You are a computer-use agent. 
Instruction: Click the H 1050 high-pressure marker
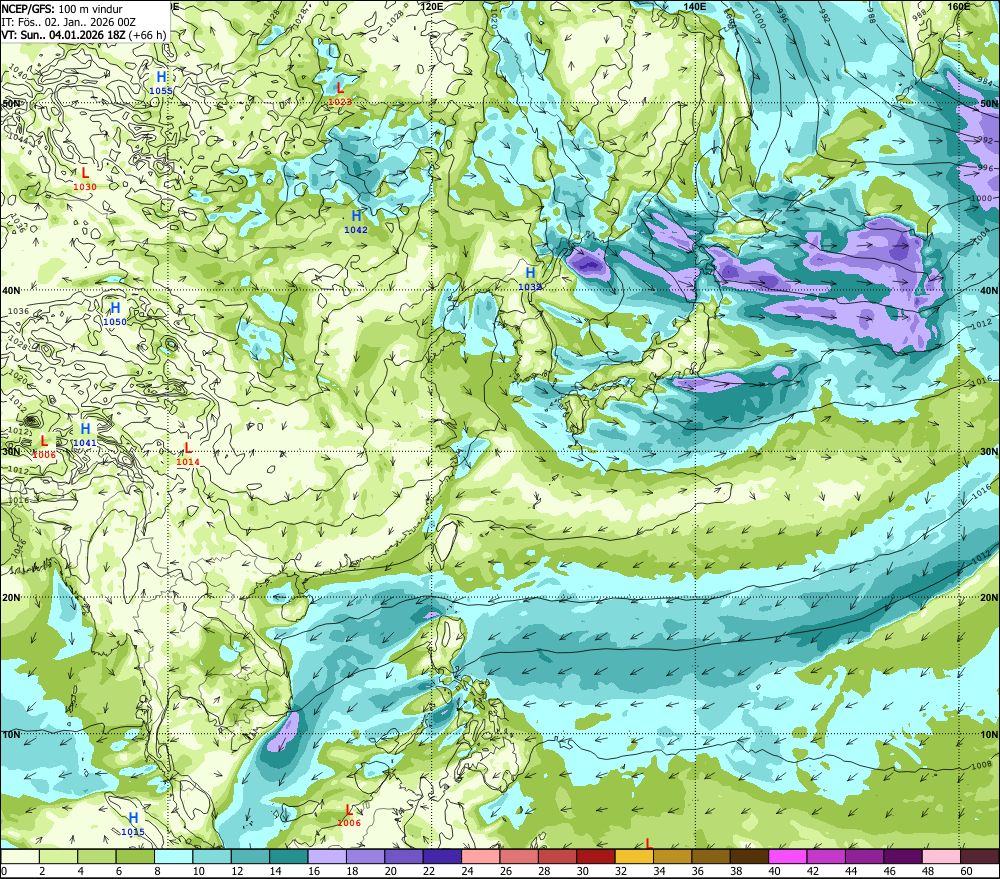pos(115,314)
